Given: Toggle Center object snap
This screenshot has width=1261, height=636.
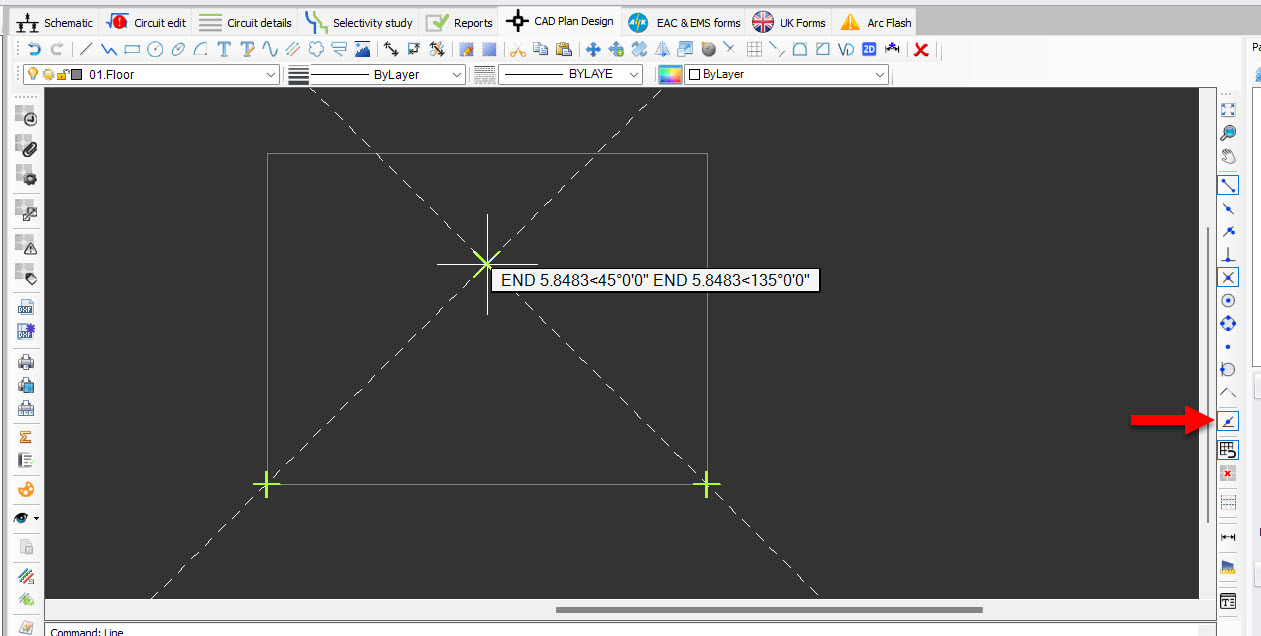Looking at the screenshot, I should 1229,300.
